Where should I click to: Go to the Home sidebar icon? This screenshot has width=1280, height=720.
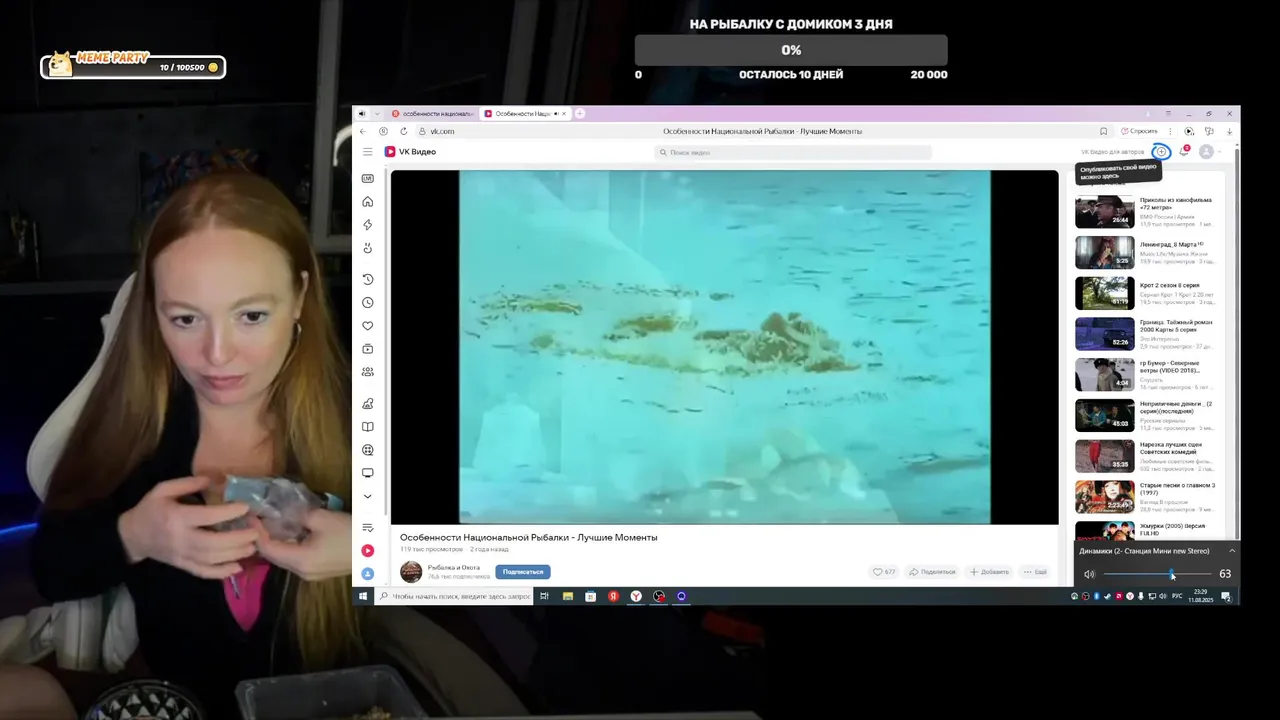(x=368, y=202)
